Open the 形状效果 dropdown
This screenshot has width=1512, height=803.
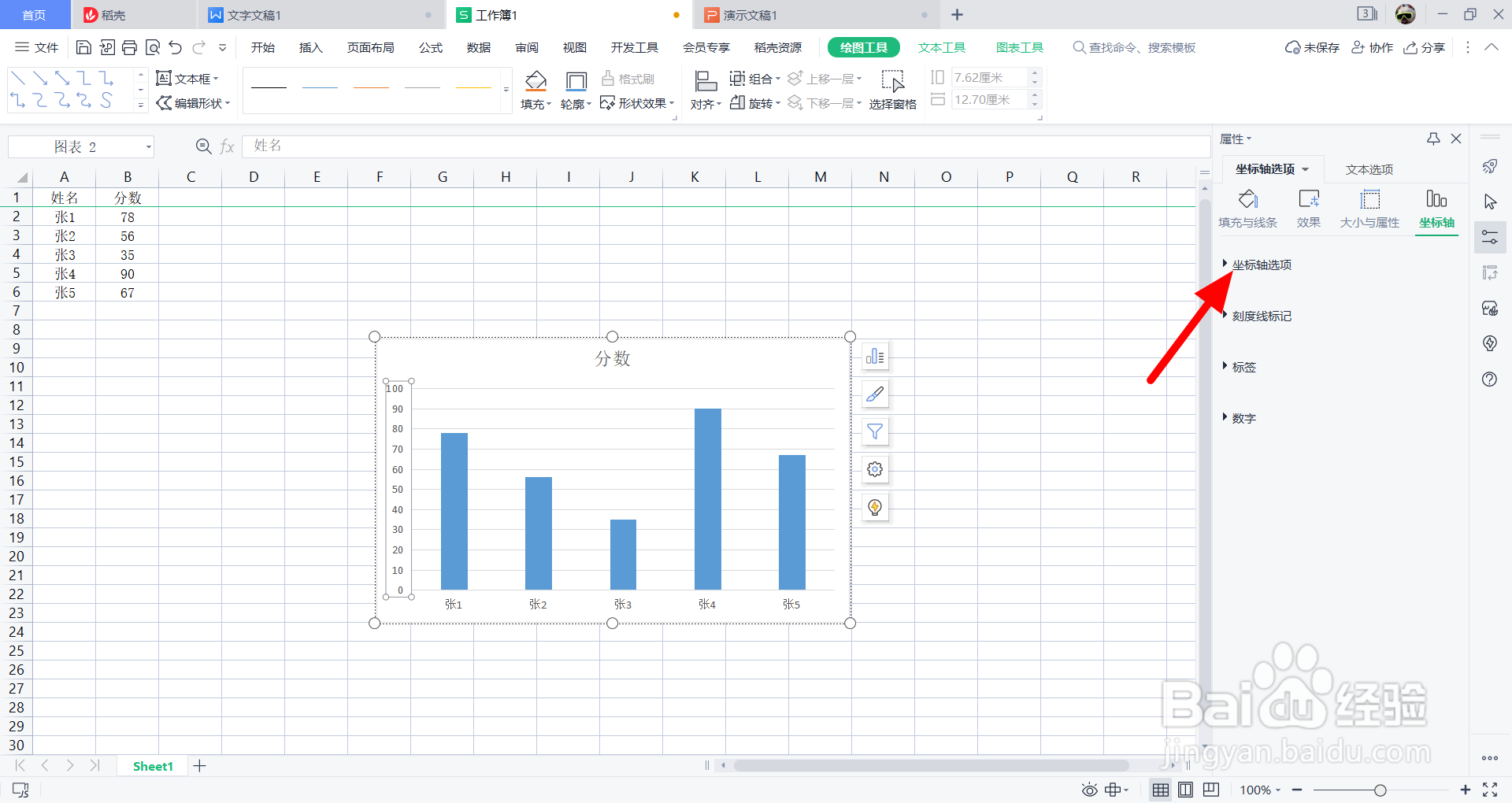click(x=637, y=103)
